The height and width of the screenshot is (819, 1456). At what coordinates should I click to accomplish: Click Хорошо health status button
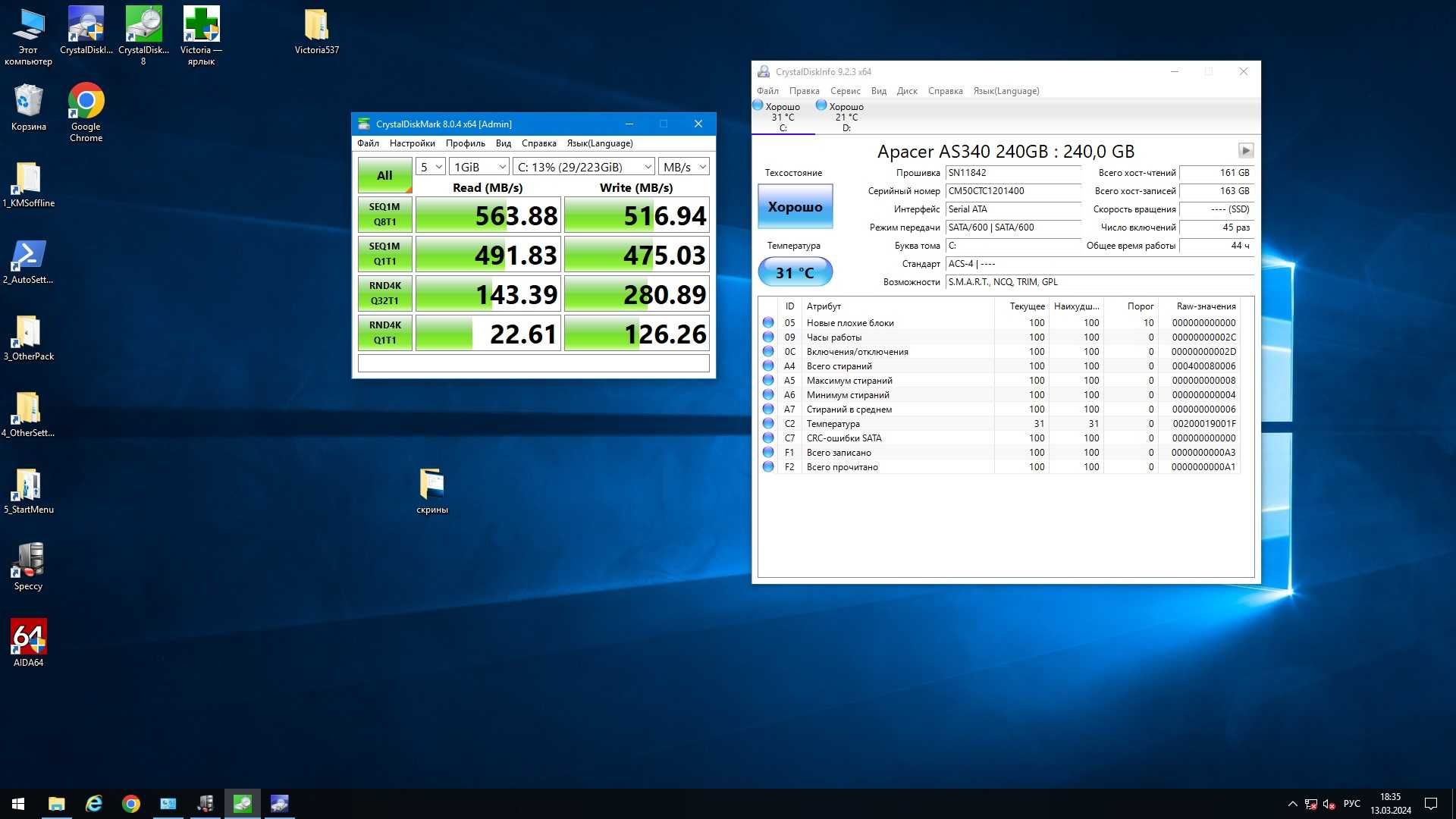(x=795, y=206)
